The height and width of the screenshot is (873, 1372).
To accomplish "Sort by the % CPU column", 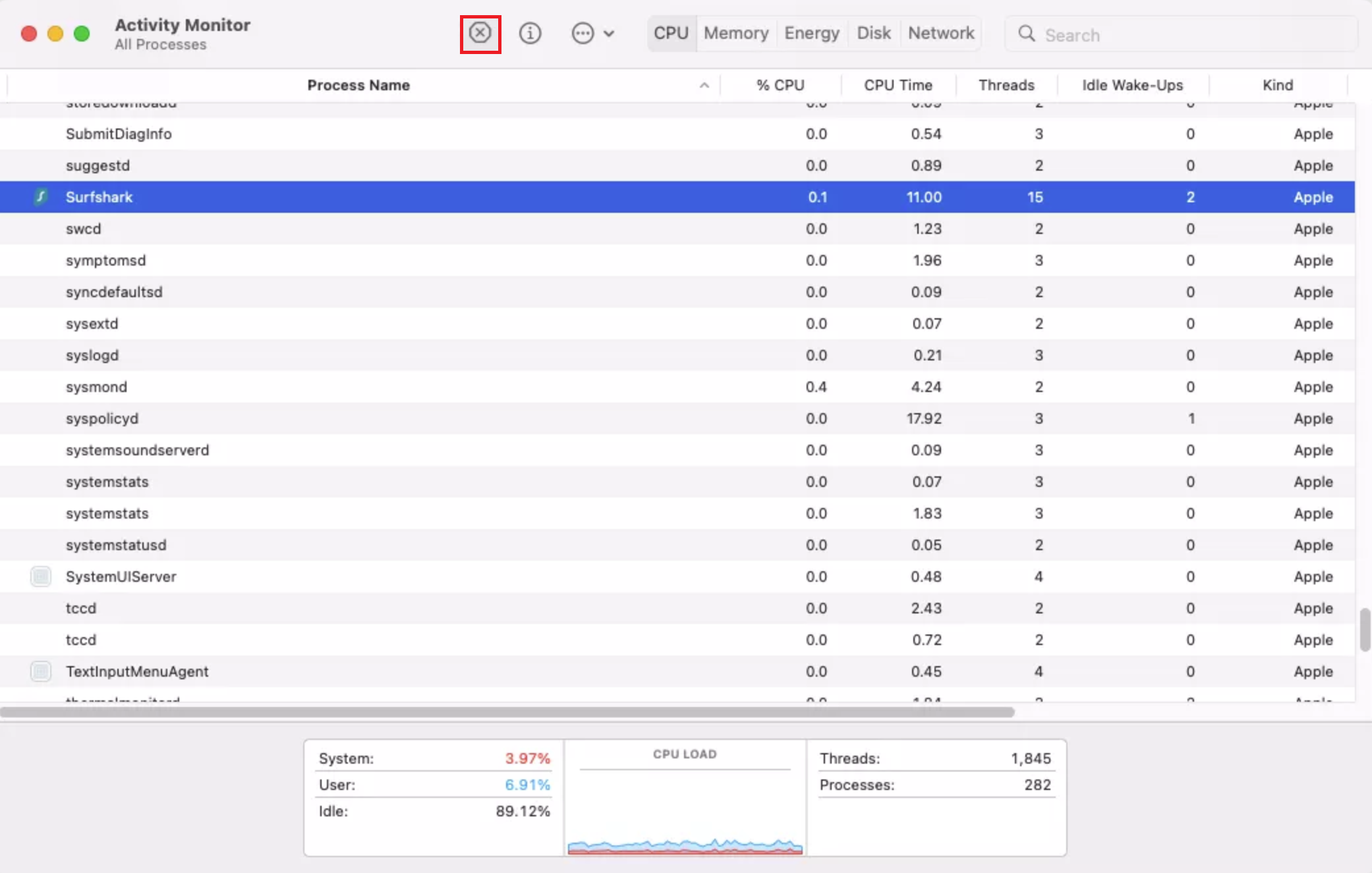I will click(x=780, y=85).
